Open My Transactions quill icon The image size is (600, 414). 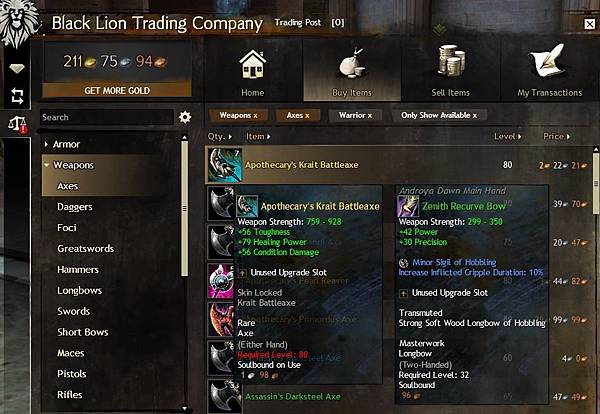[x=548, y=60]
